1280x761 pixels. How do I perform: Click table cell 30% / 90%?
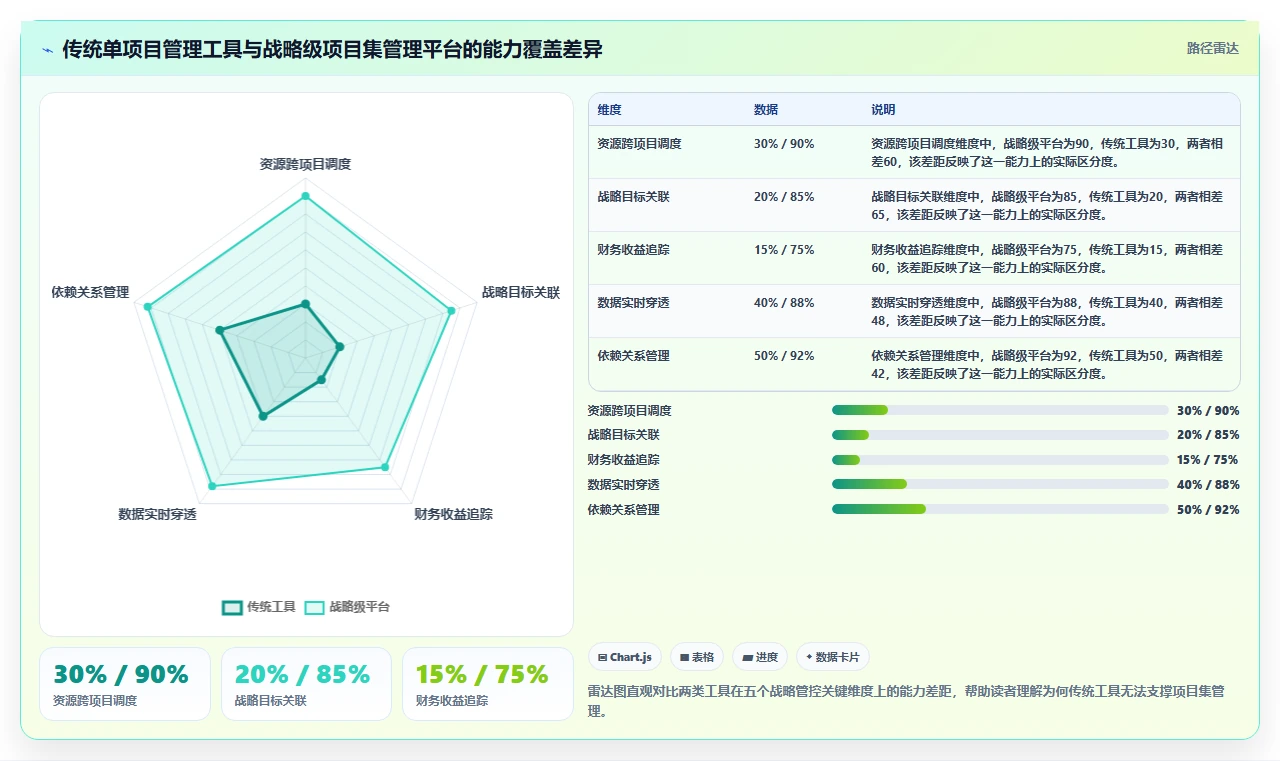[x=784, y=144]
